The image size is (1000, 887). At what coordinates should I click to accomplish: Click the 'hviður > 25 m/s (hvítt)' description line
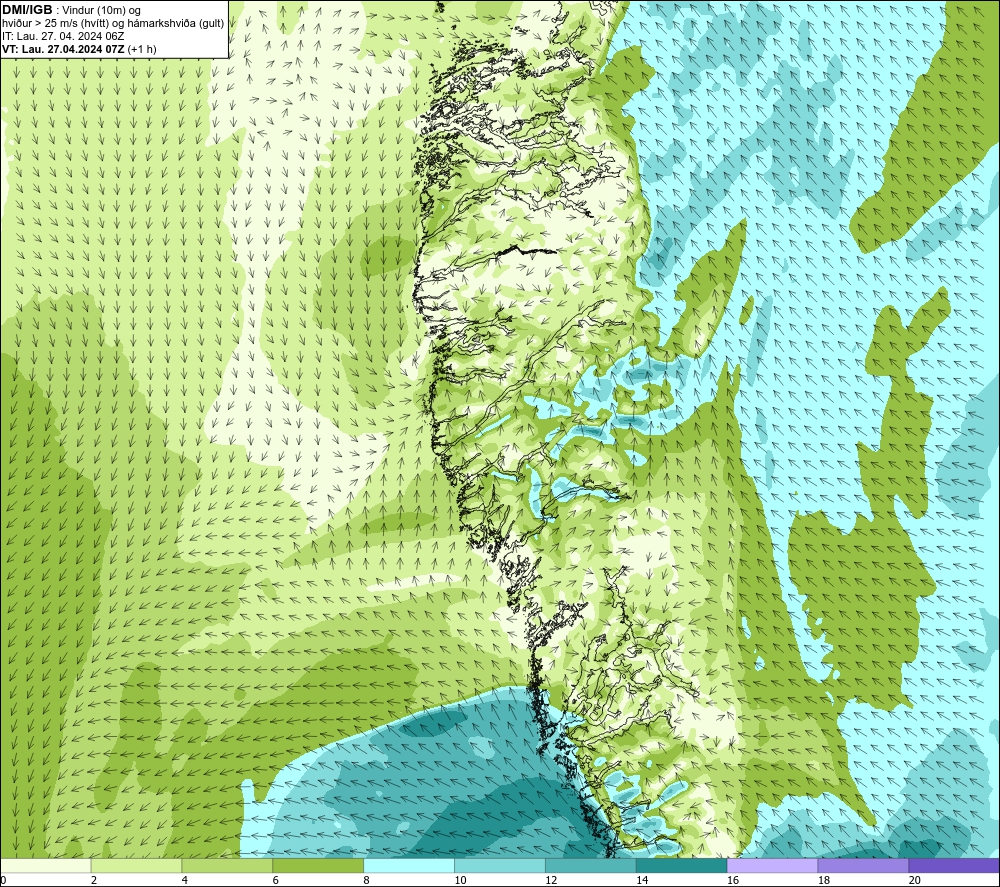pyautogui.click(x=113, y=24)
